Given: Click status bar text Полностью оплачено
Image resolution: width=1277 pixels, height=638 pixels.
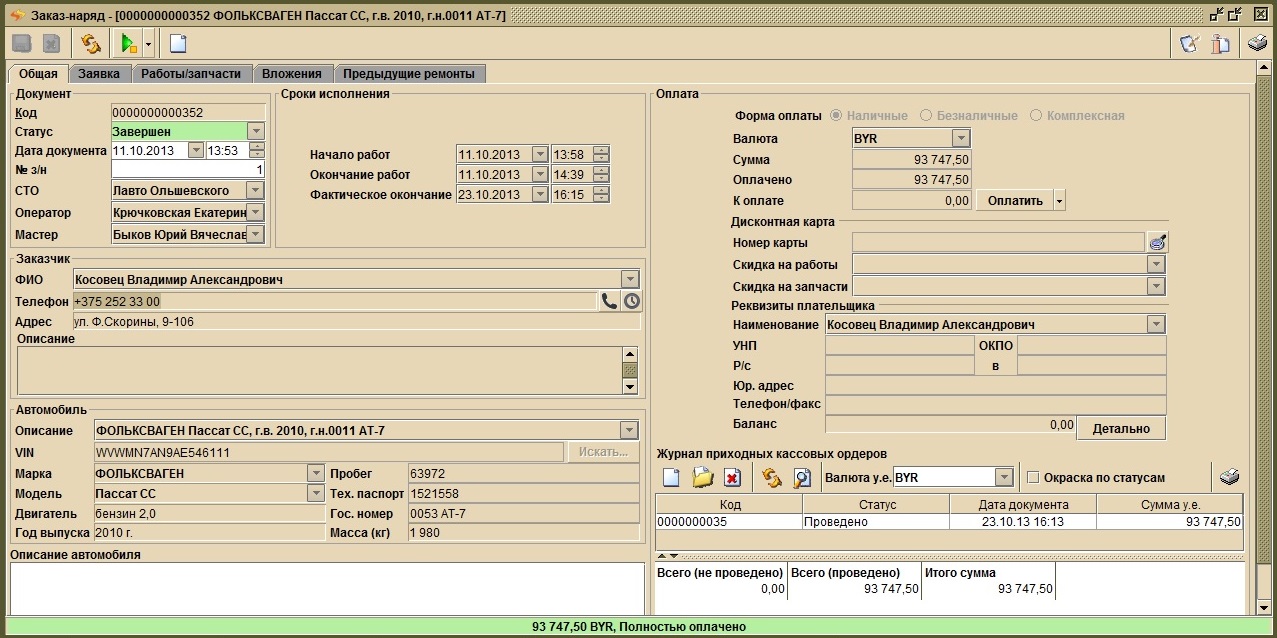Looking at the screenshot, I should point(683,627).
